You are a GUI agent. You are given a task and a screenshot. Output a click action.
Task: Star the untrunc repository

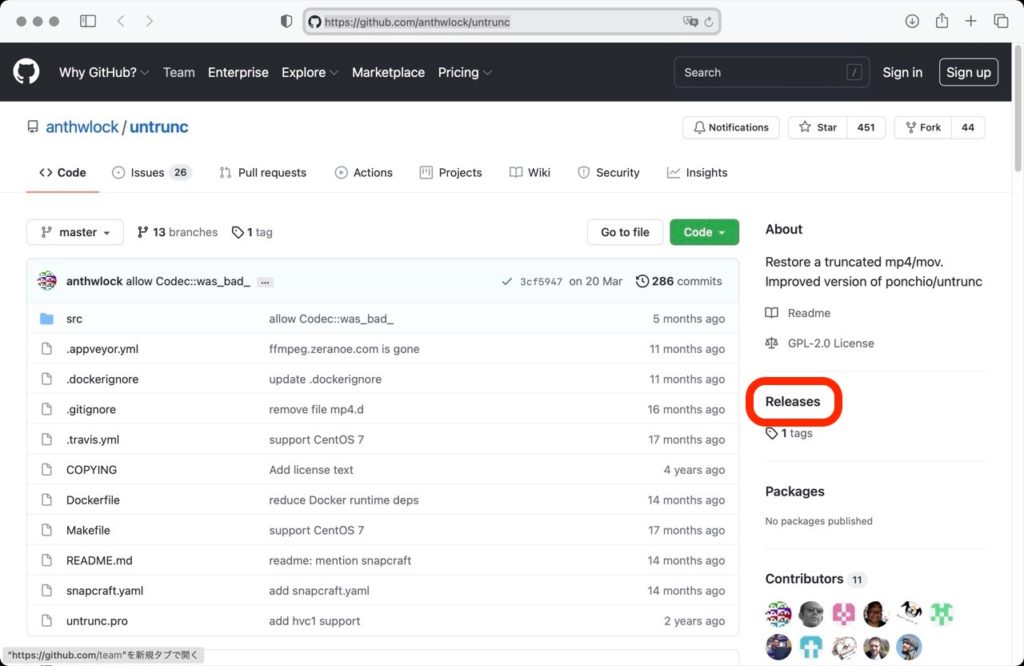tap(817, 128)
